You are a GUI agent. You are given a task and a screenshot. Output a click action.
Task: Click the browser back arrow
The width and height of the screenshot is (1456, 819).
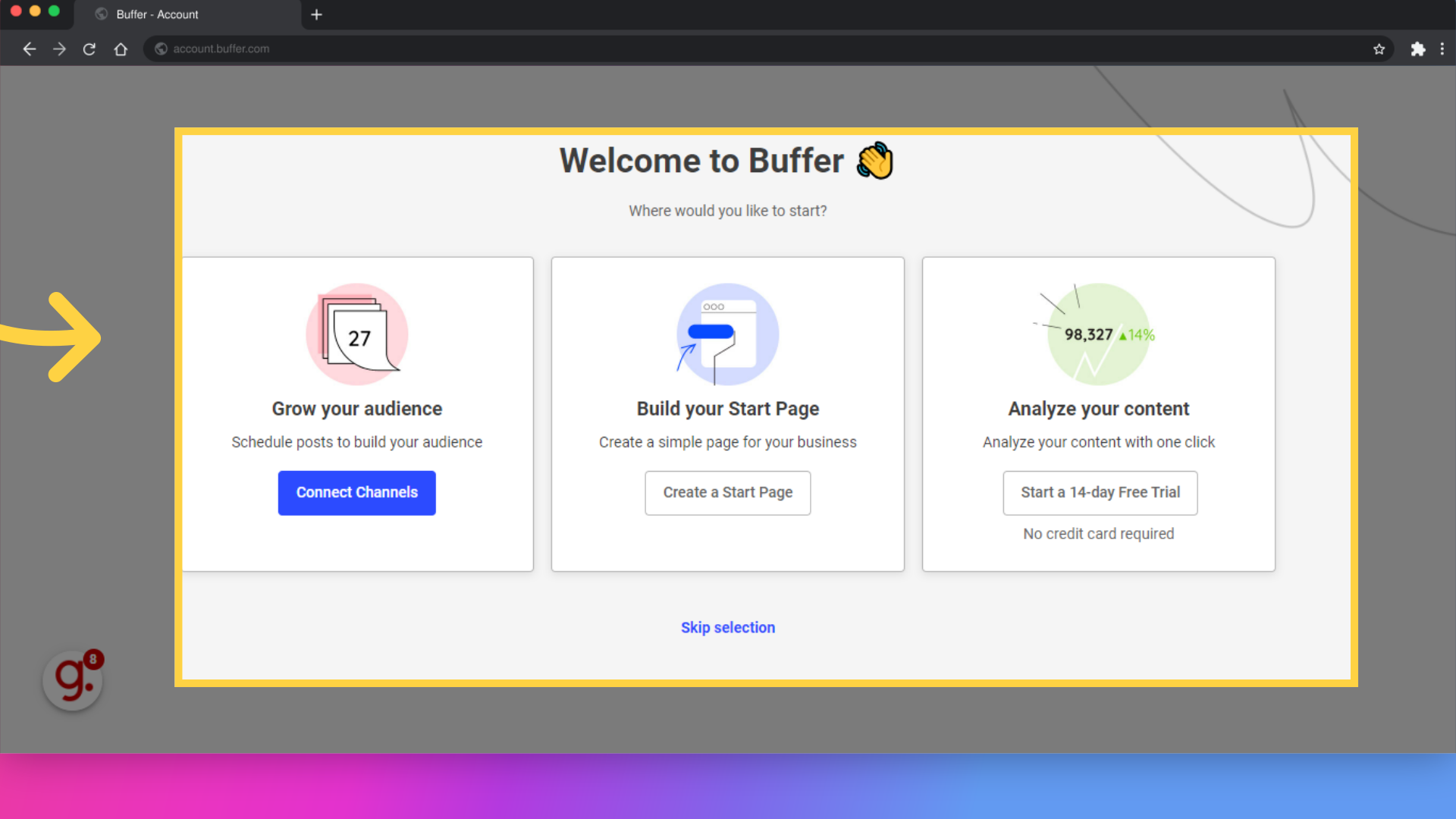(x=29, y=48)
